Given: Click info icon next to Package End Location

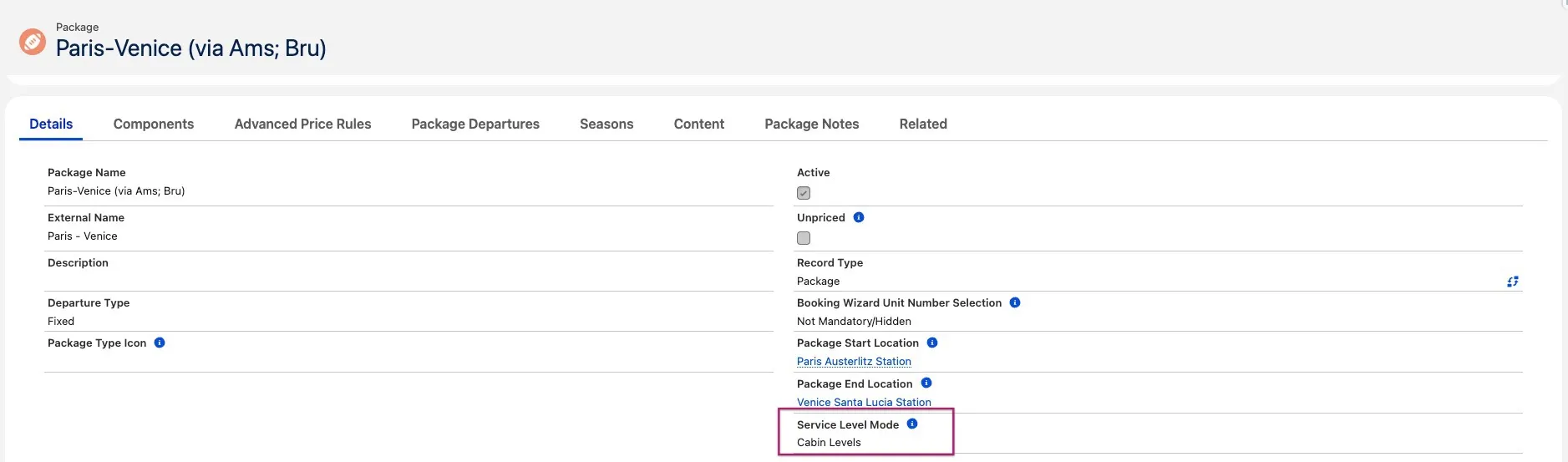Looking at the screenshot, I should coord(926,383).
